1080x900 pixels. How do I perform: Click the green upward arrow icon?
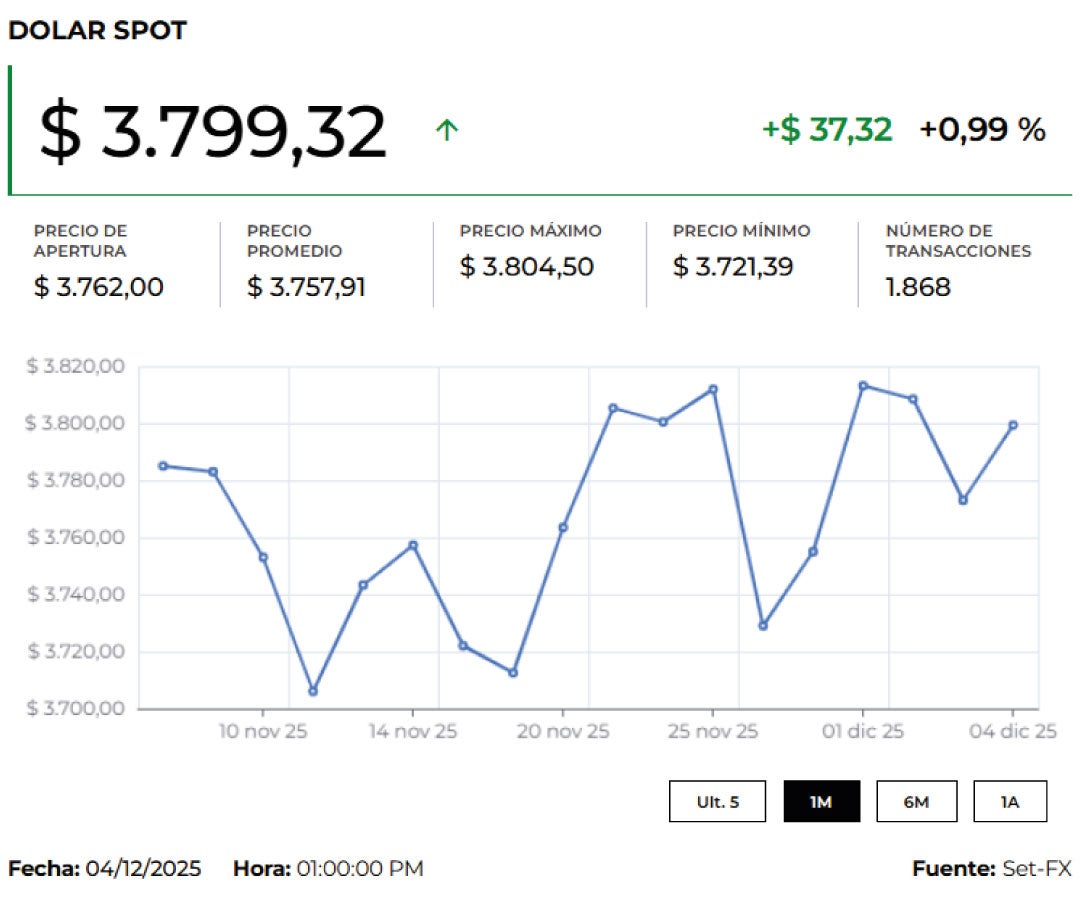447,130
